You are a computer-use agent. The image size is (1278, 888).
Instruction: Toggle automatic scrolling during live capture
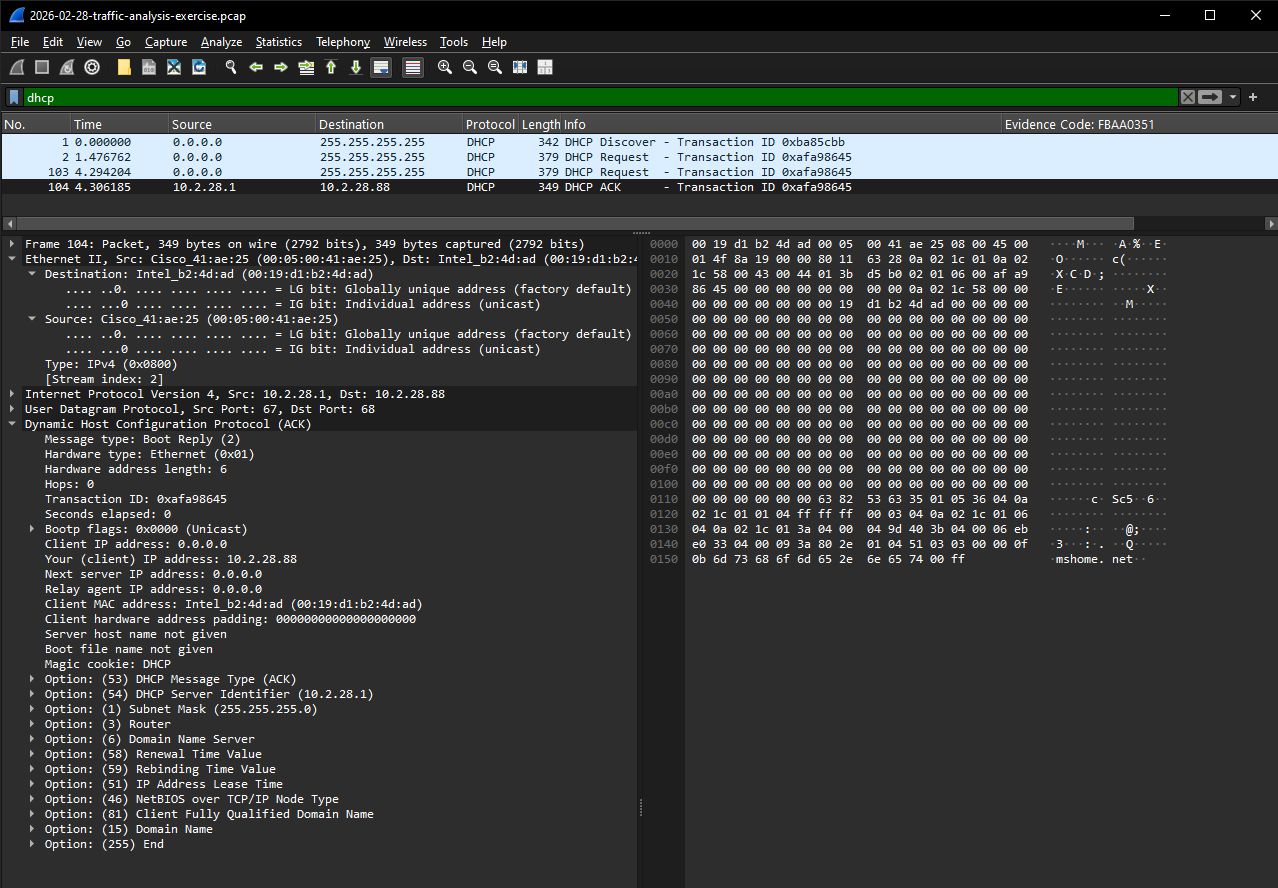click(x=381, y=67)
